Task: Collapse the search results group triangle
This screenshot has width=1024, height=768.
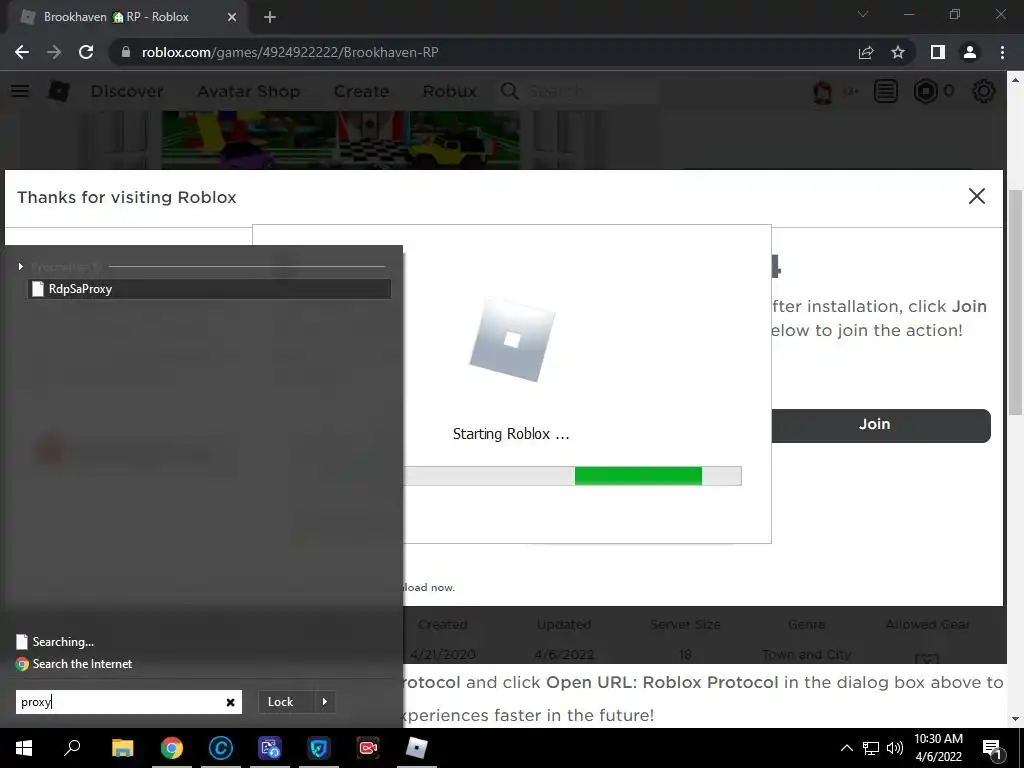Action: (21, 266)
